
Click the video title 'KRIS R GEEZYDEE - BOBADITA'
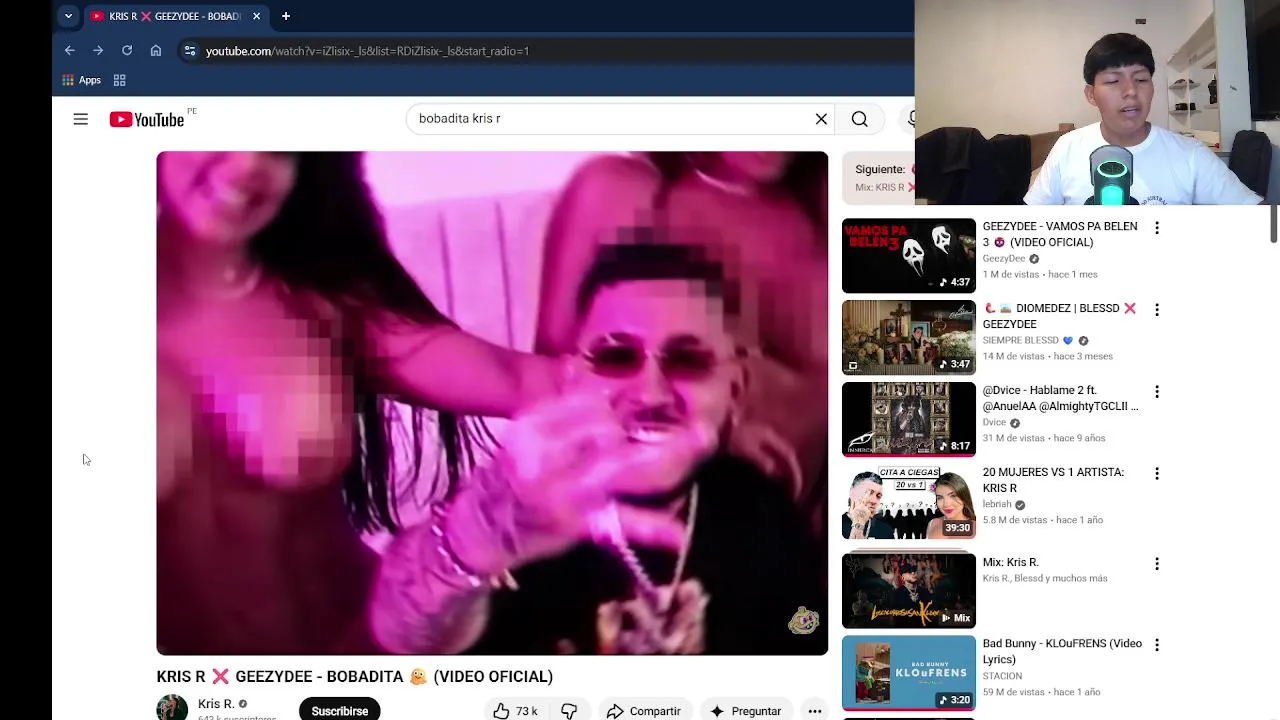pyautogui.click(x=355, y=676)
